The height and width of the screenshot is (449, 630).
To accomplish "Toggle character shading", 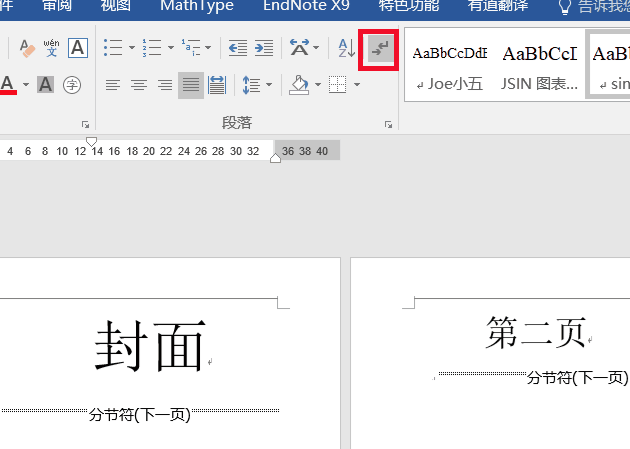I will pos(45,85).
